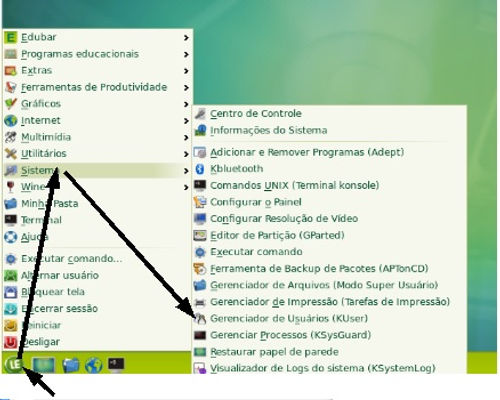Click the Adept package manager icon

(200, 152)
